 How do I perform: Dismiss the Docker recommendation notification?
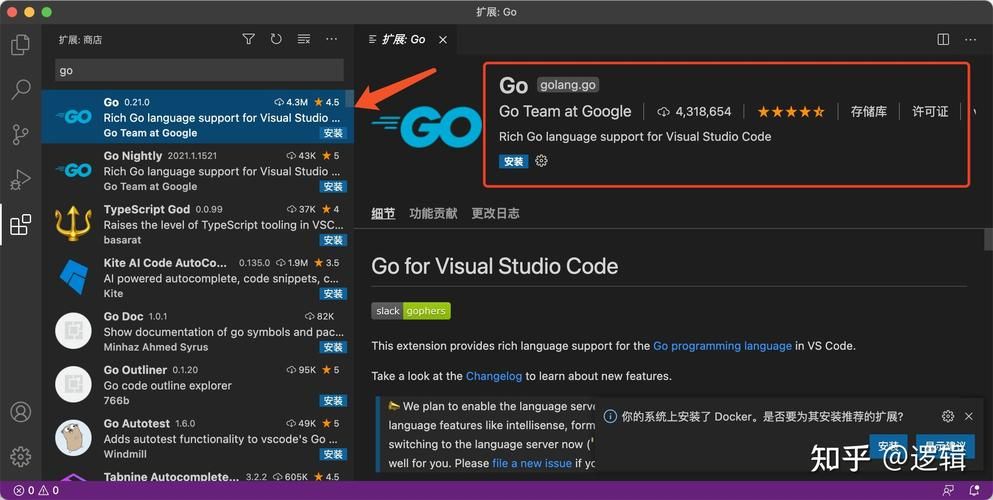click(968, 416)
